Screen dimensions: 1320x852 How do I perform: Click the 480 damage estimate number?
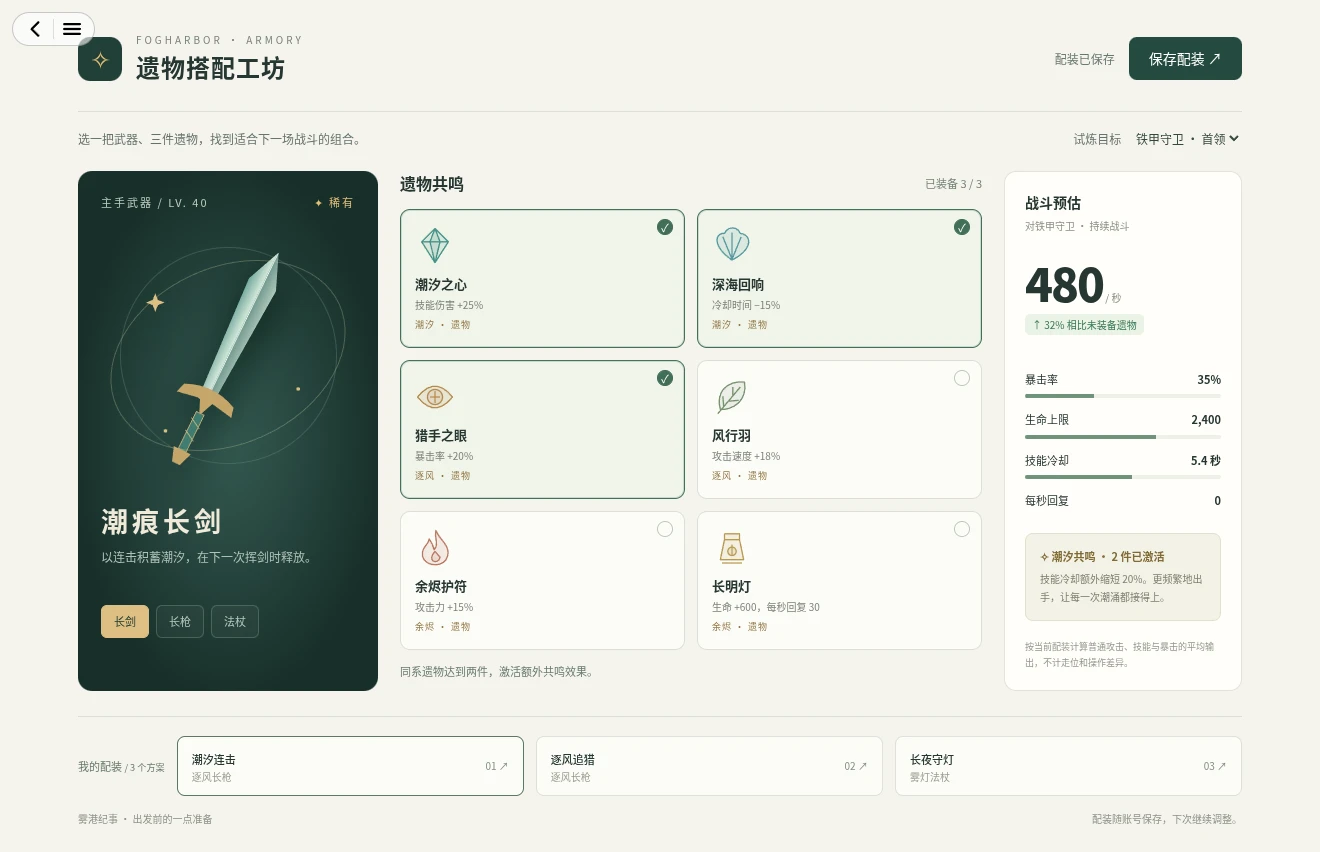click(1064, 285)
